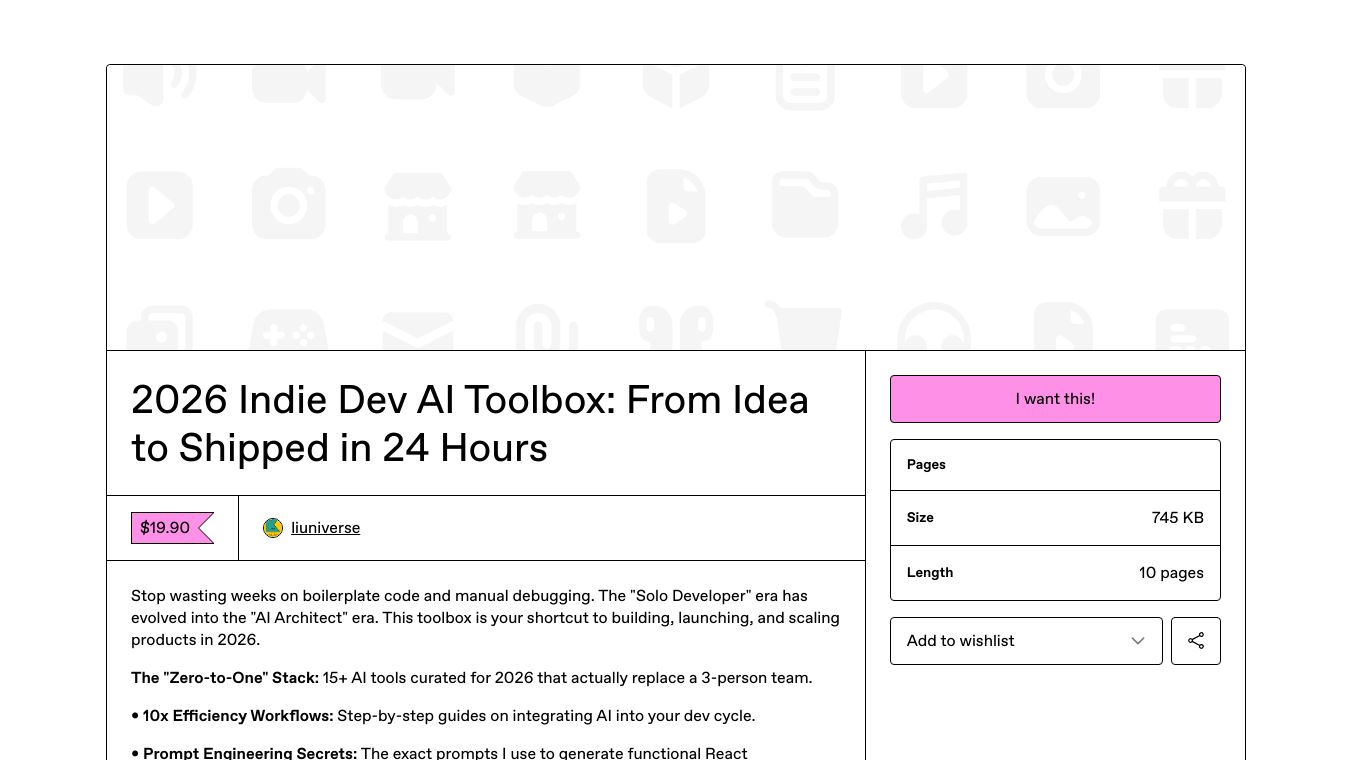Expand the Add to wishlist dropdown
This screenshot has width=1352, height=760.
(x=1026, y=641)
